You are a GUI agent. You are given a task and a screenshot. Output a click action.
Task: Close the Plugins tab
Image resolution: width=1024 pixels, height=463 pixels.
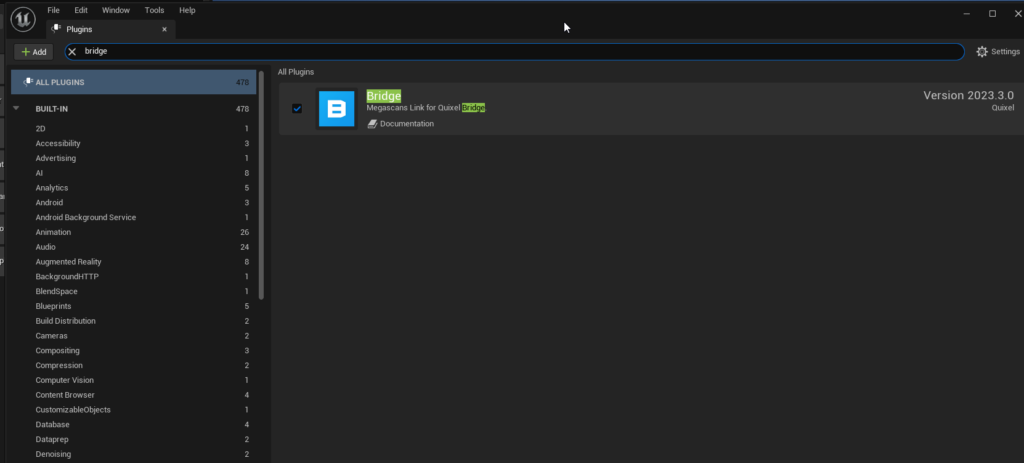click(164, 29)
